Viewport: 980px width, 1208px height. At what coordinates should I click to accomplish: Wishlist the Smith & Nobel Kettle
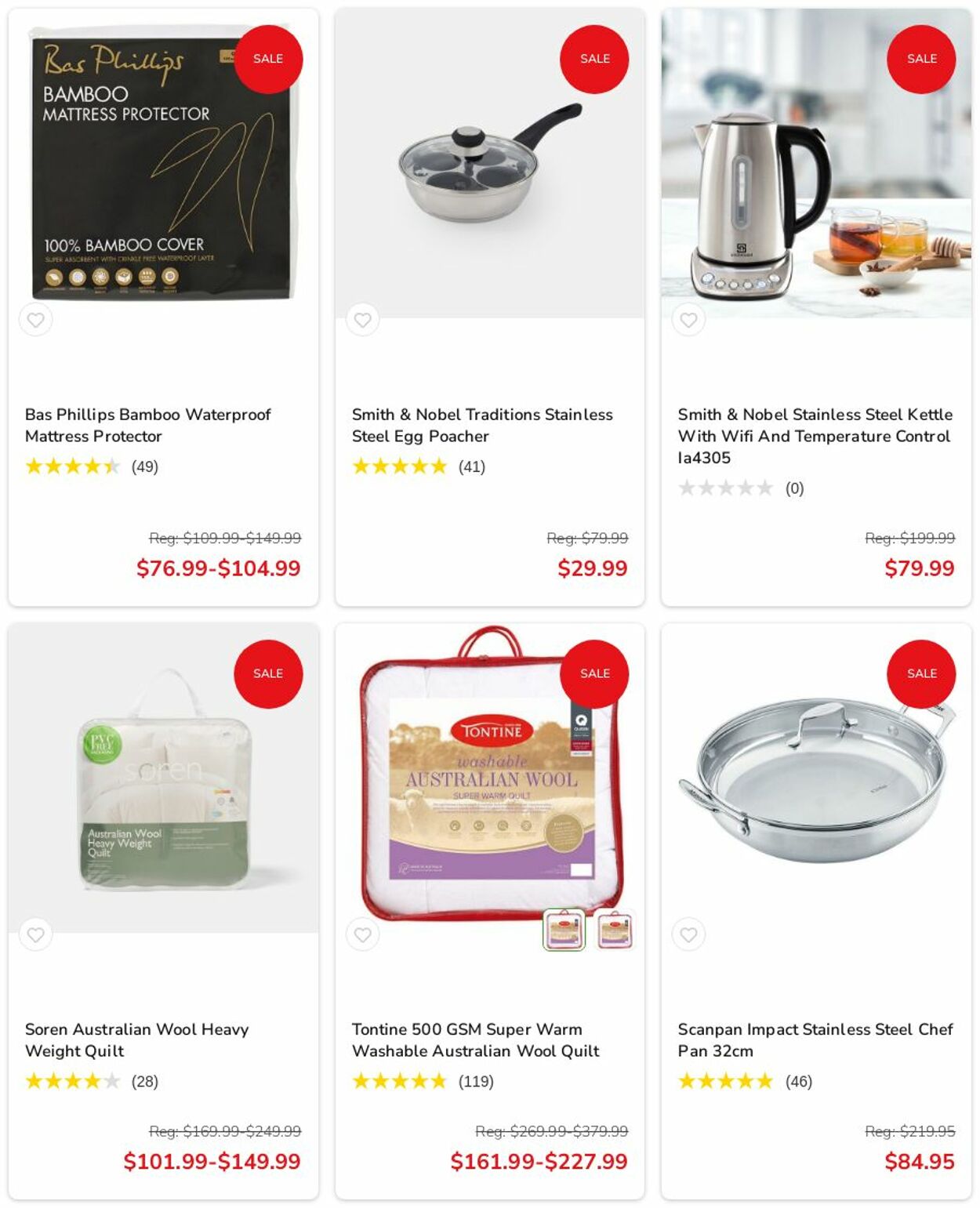click(688, 320)
